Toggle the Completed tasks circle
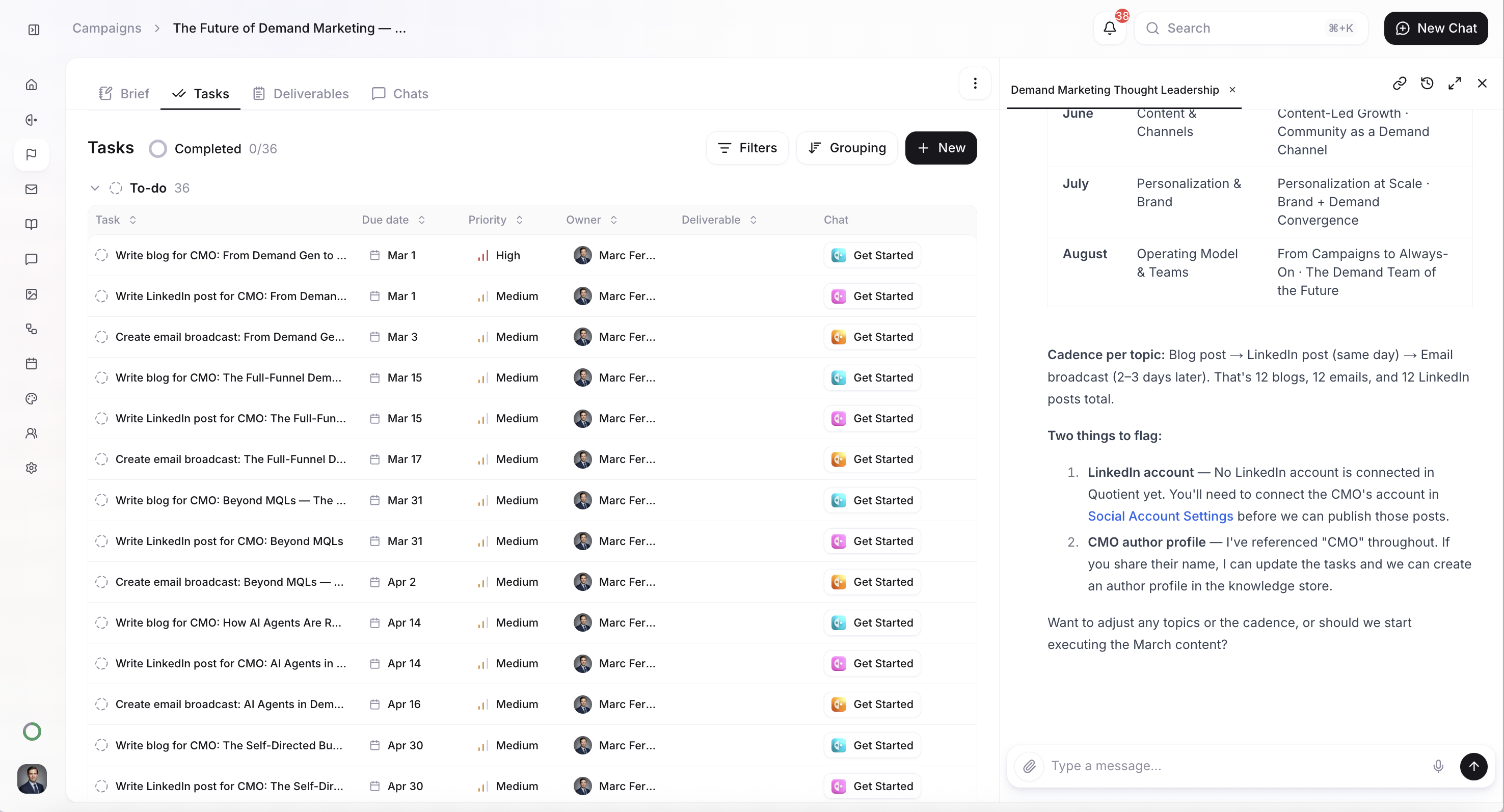Image resolution: width=1504 pixels, height=812 pixels. coord(157,149)
